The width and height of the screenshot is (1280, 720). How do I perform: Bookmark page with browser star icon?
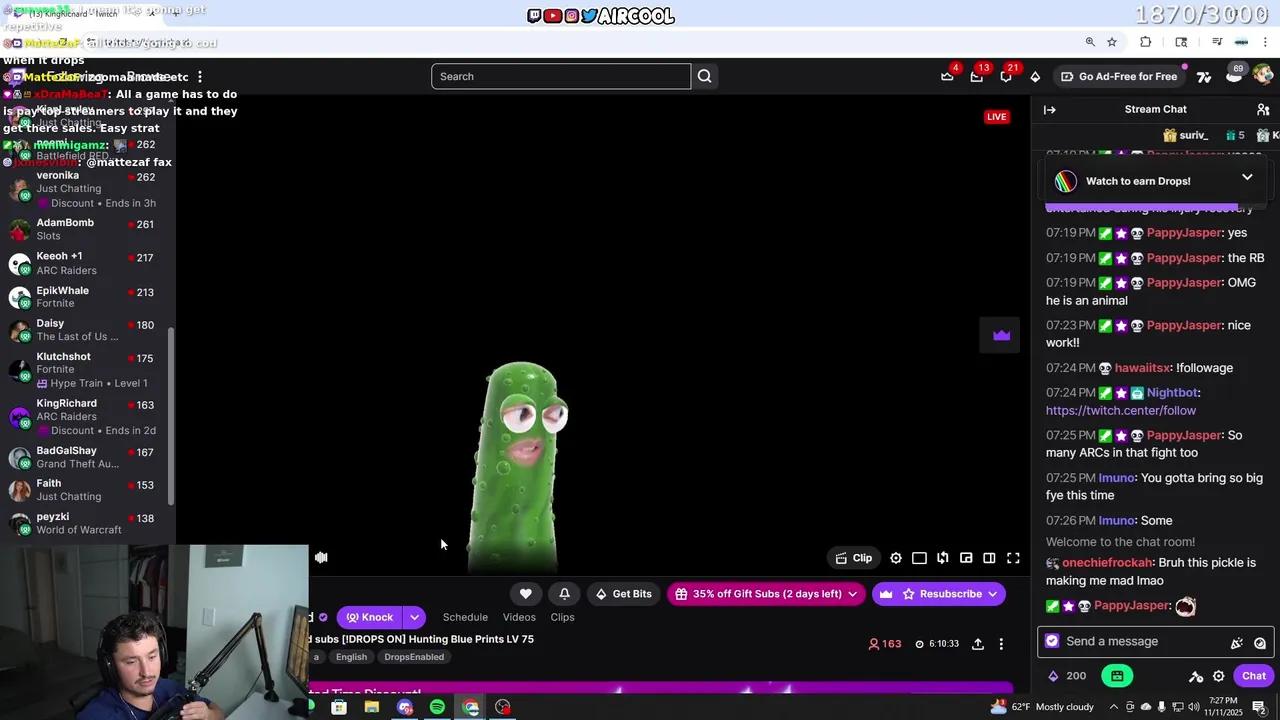coord(1112,42)
